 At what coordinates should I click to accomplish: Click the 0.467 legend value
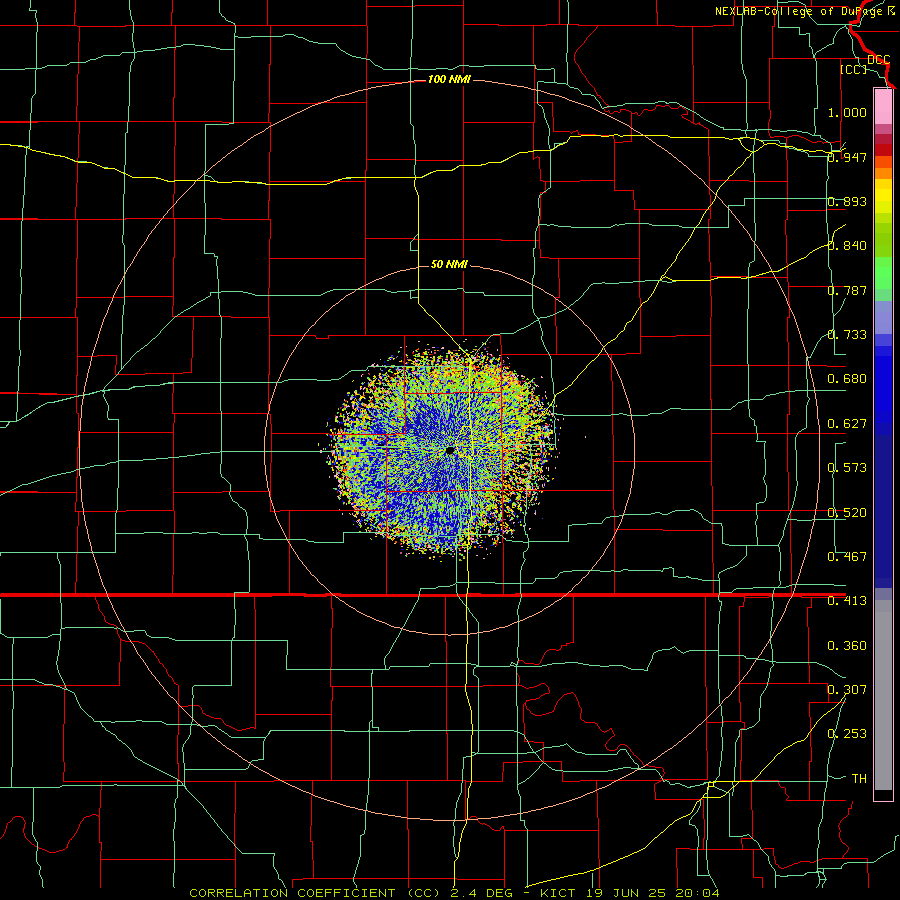tap(847, 557)
